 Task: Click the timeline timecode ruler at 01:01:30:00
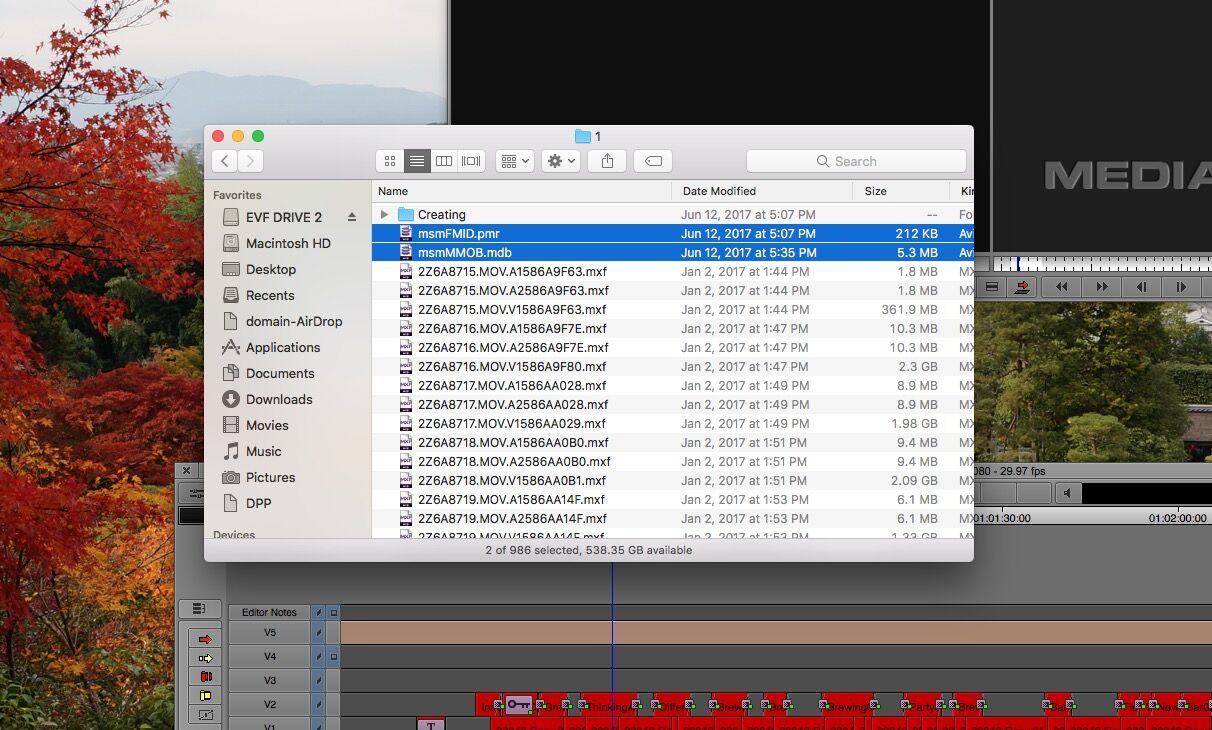pyautogui.click(x=1001, y=518)
